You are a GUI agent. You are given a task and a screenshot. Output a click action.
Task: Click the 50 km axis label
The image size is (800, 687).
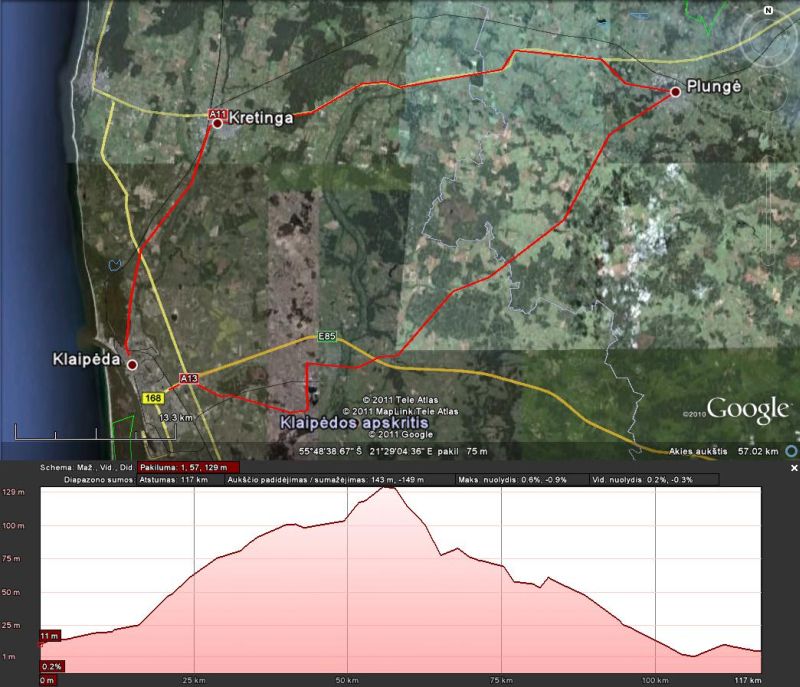pos(347,680)
